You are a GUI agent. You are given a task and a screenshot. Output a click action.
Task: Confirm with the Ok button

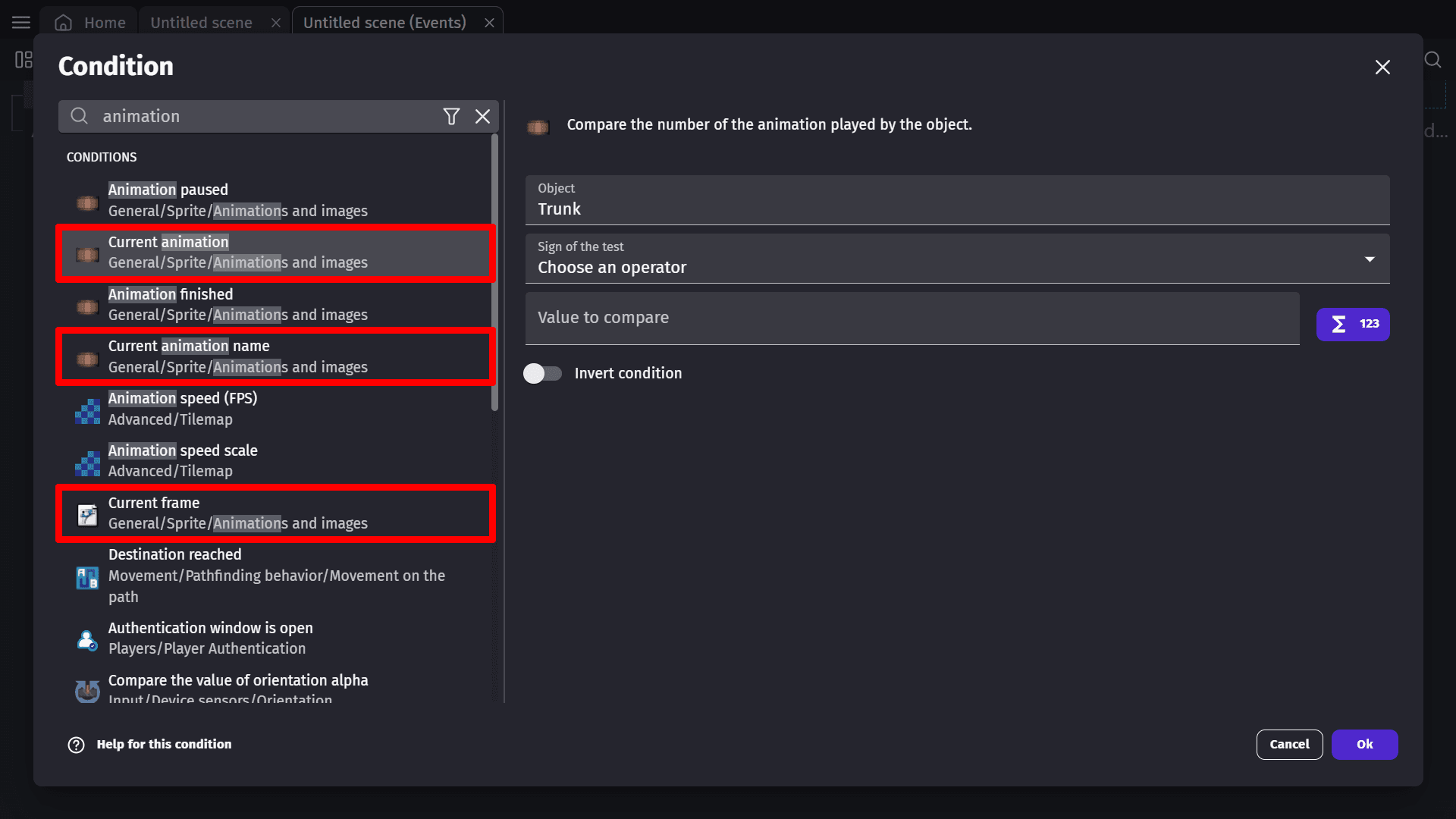(x=1364, y=744)
